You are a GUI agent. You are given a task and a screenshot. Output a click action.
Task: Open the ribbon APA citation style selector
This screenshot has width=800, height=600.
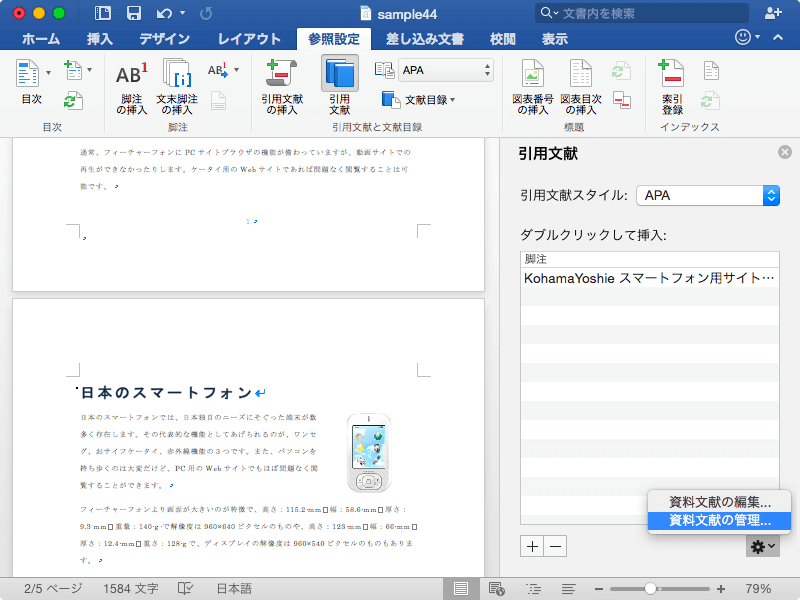point(446,70)
